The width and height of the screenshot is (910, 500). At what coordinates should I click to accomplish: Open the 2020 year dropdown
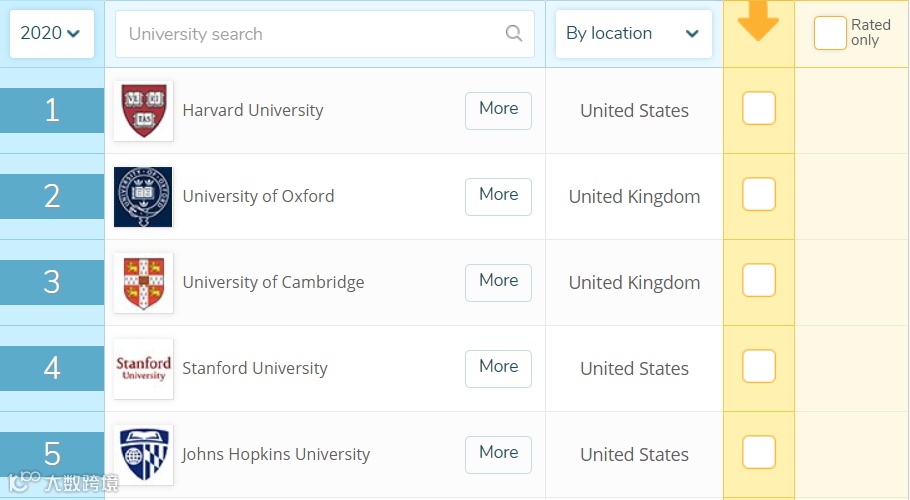51,34
